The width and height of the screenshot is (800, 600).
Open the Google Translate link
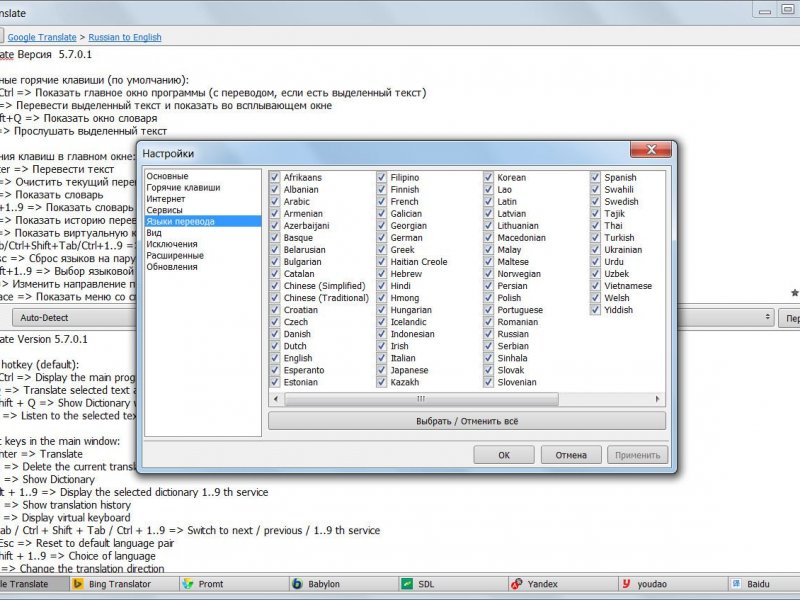[42, 37]
